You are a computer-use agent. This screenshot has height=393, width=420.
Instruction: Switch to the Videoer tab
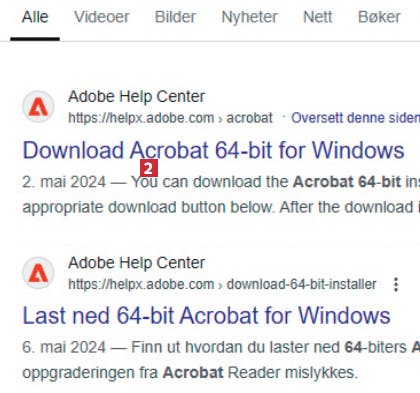pos(102,17)
